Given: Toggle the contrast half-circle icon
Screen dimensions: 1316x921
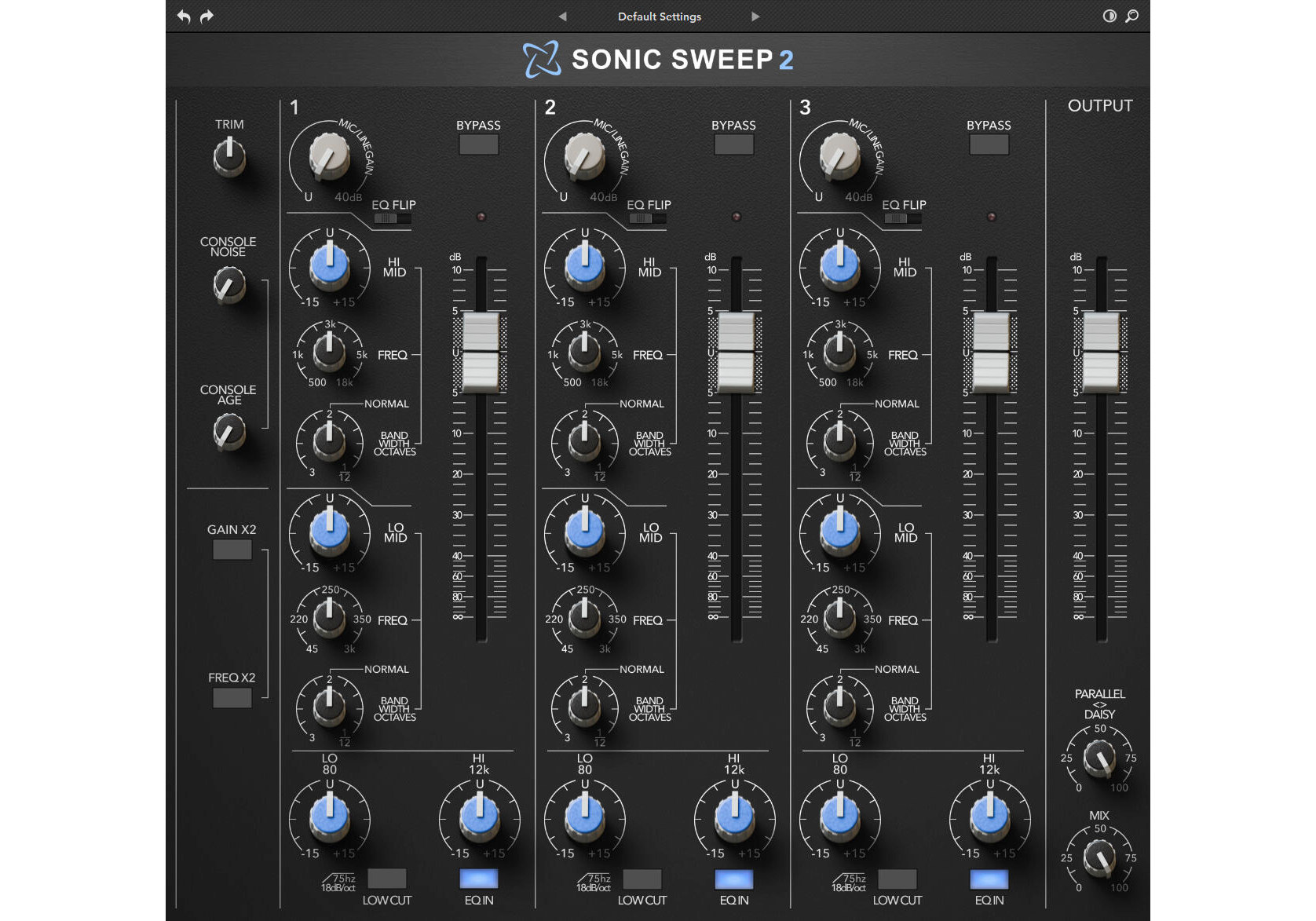Looking at the screenshot, I should [x=1109, y=16].
